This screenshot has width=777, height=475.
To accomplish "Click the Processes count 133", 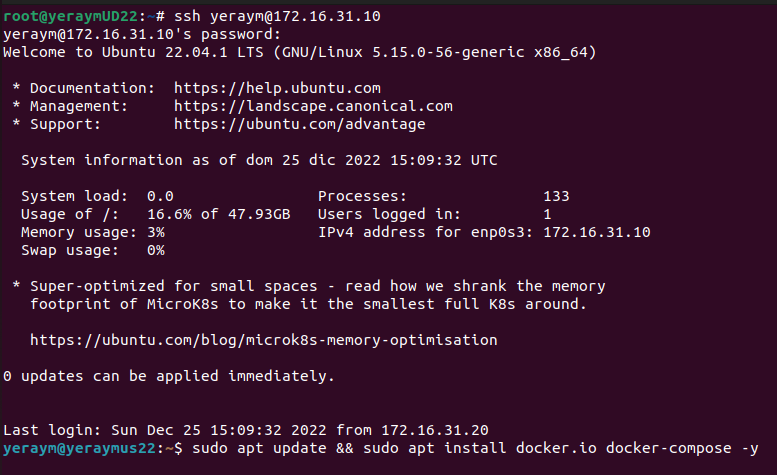I will tap(556, 196).
